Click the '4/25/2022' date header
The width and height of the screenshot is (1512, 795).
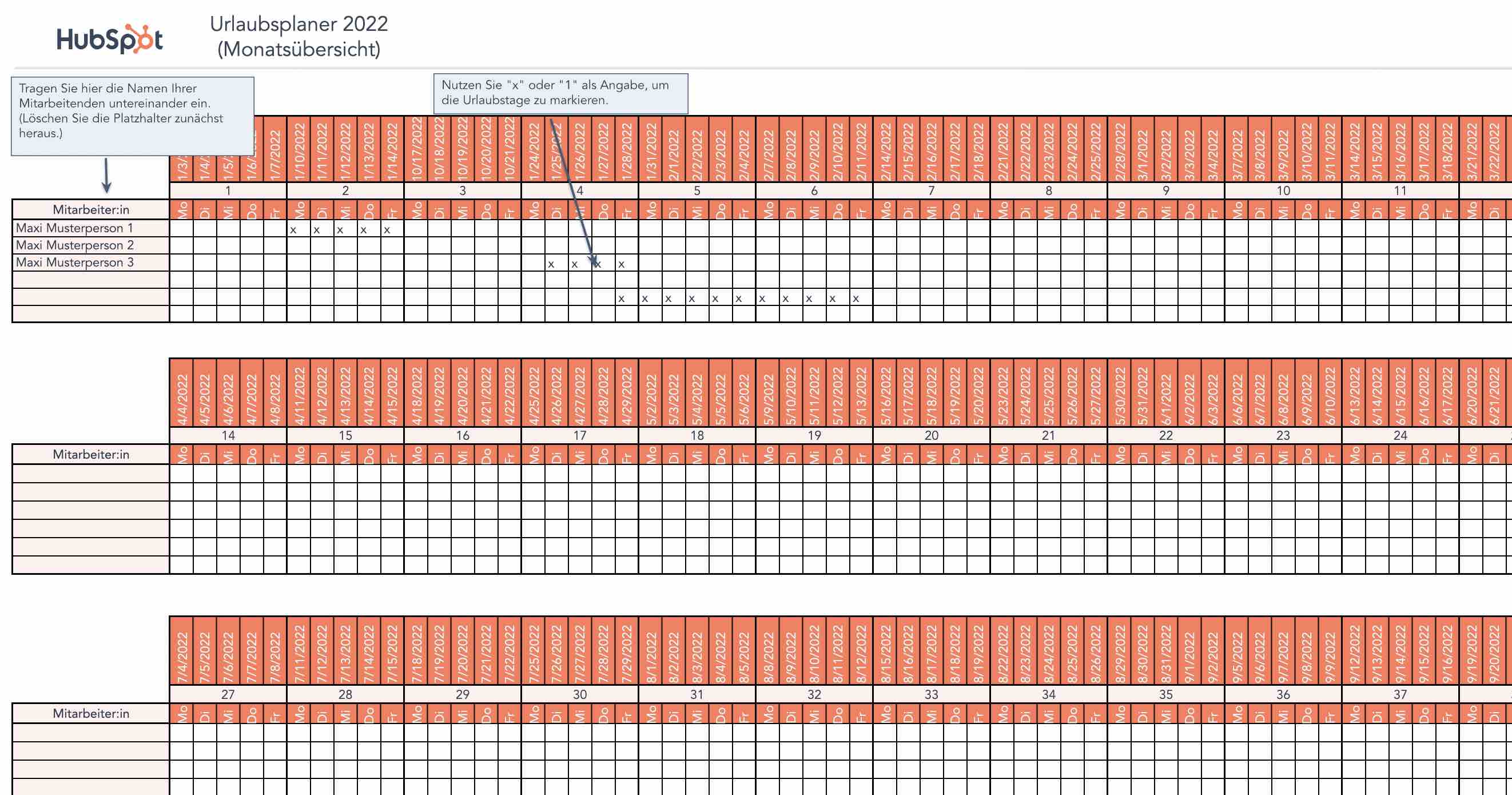tap(533, 393)
